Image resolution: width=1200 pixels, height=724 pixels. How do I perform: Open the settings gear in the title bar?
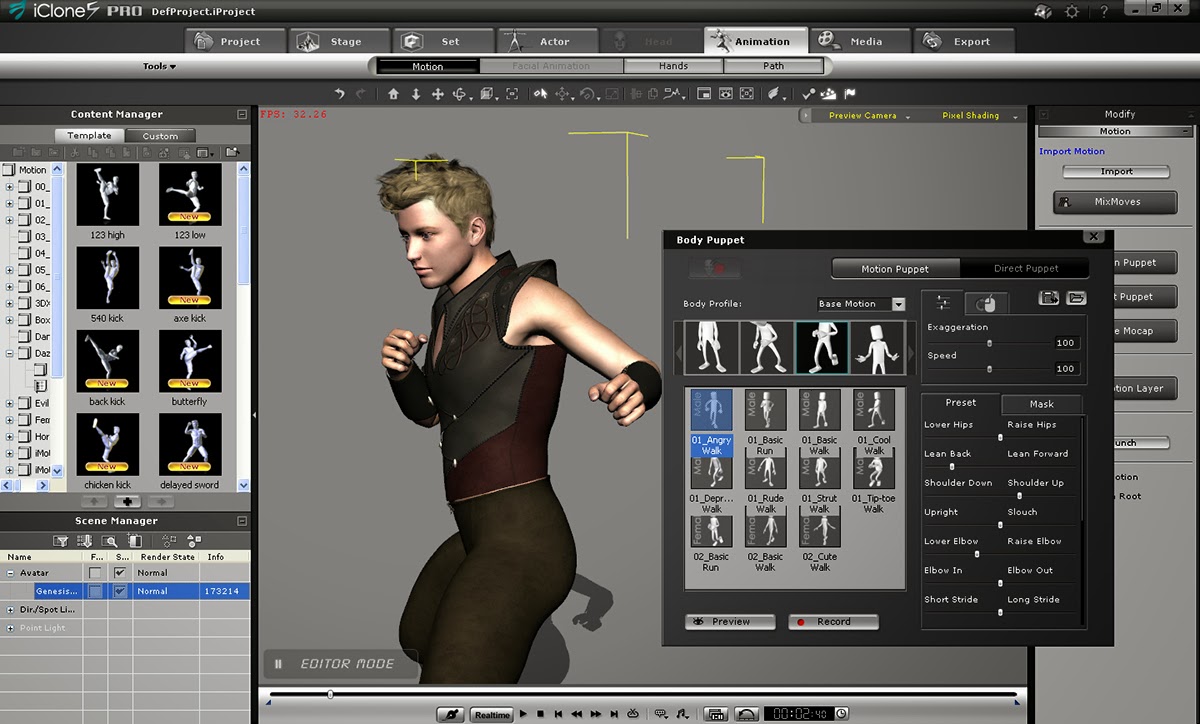pos(1073,11)
